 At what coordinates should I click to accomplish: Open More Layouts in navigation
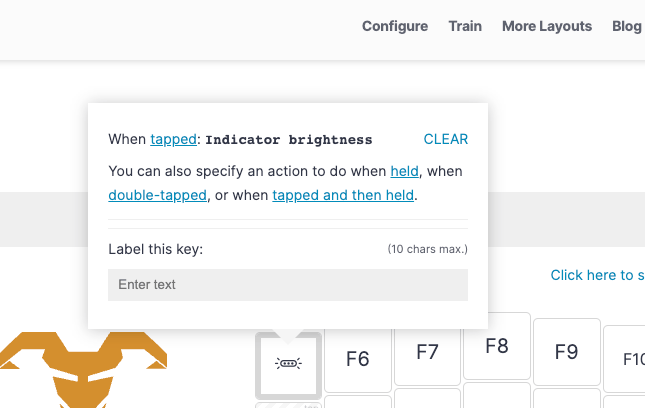[x=547, y=26]
